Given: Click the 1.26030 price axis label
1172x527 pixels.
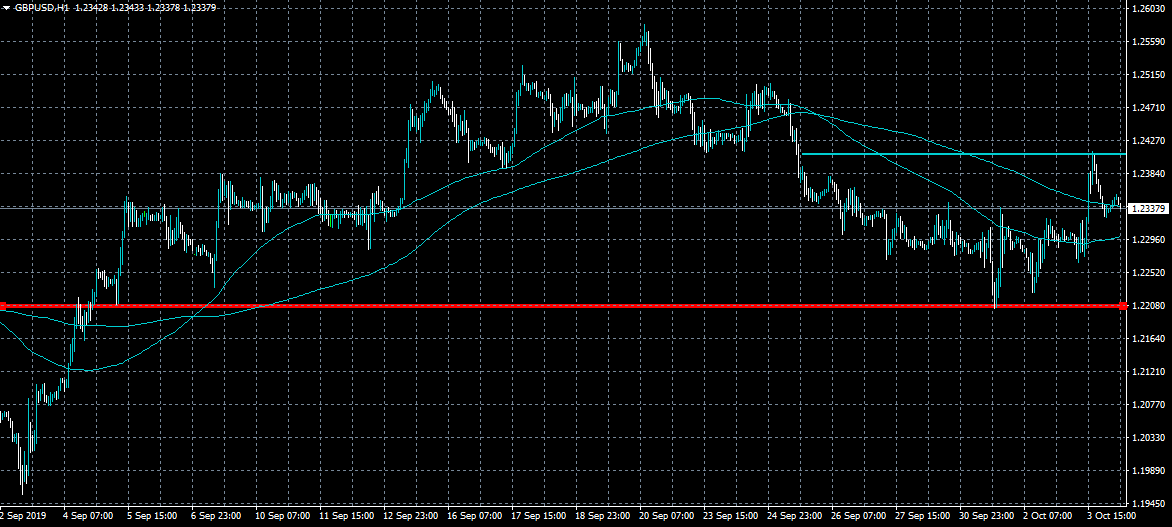Looking at the screenshot, I should [1148, 9].
